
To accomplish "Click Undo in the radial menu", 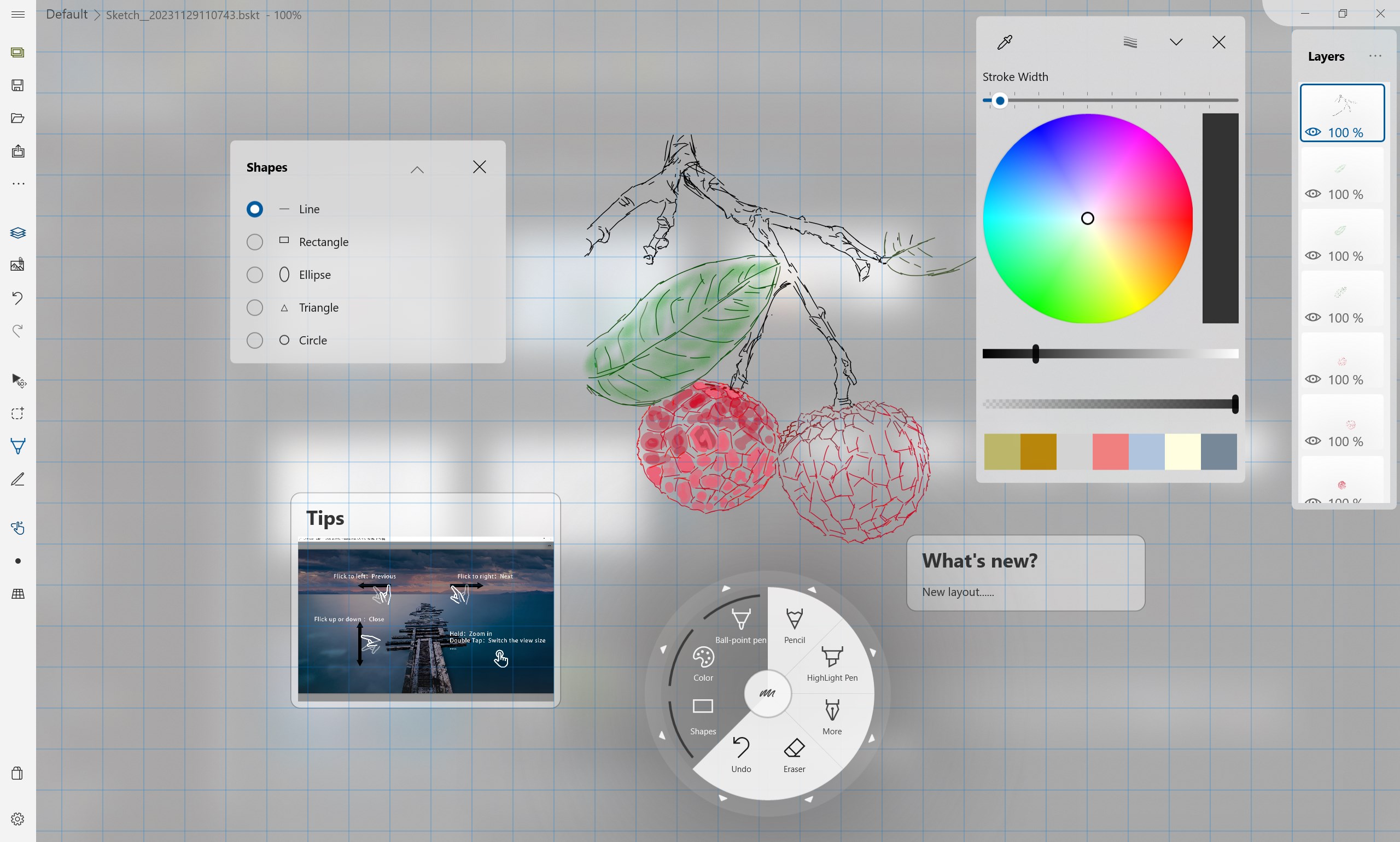I will (x=740, y=755).
